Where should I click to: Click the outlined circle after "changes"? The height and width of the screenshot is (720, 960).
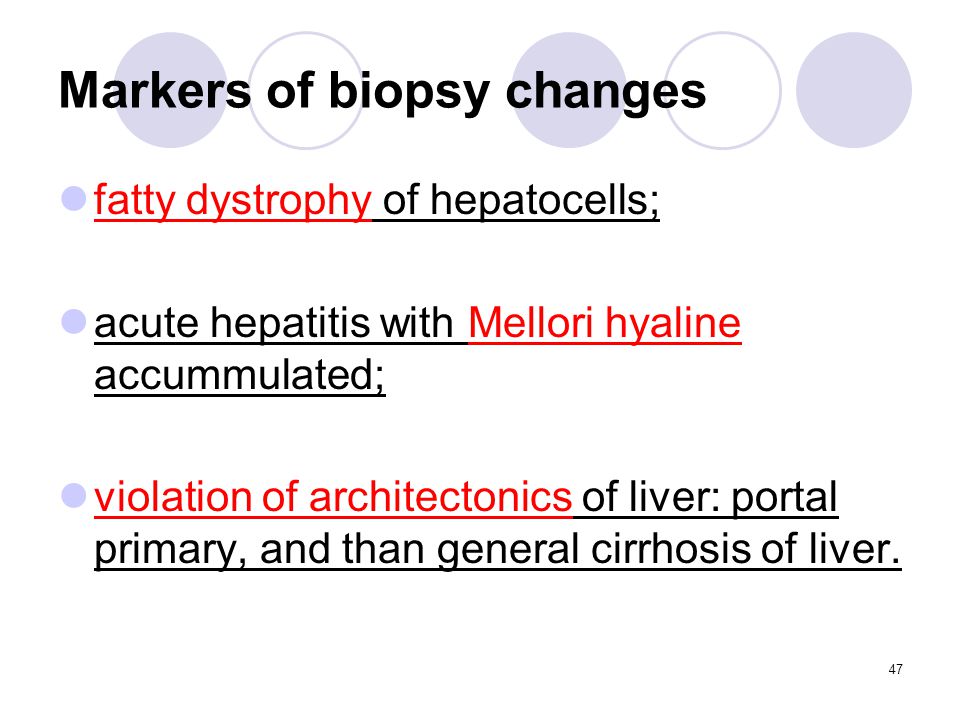pyautogui.click(x=722, y=90)
